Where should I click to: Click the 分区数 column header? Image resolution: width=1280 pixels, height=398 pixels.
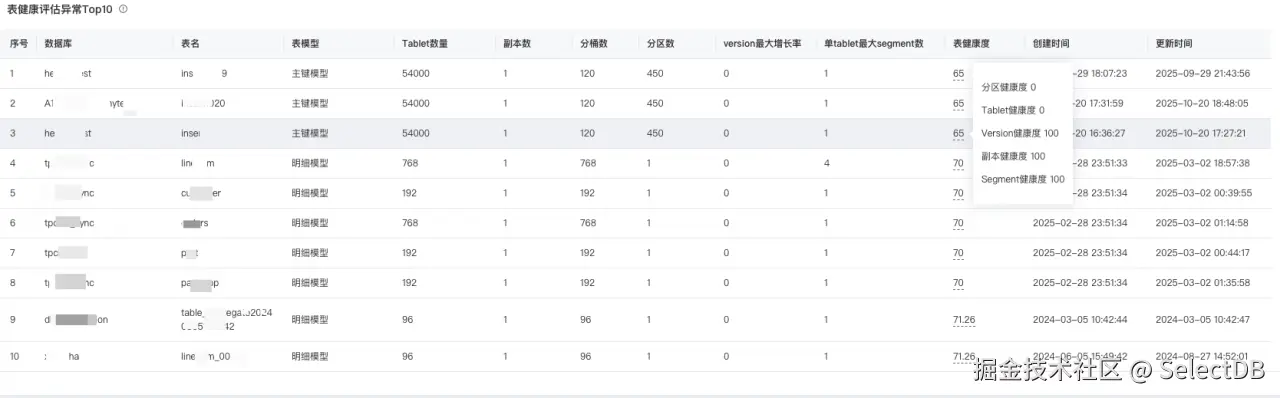(x=660, y=44)
